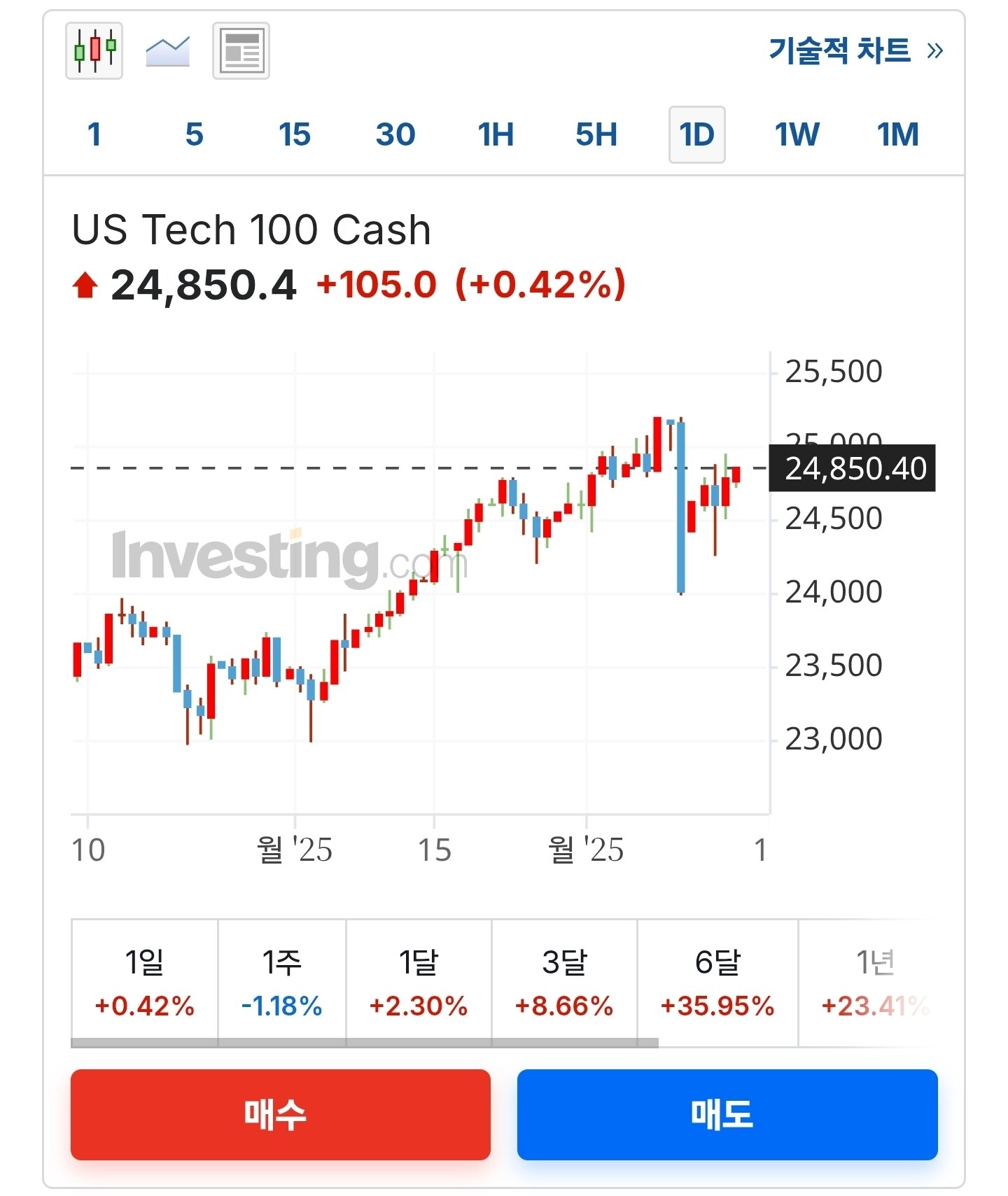Switch to the 5H interval
The width and height of the screenshot is (1008, 1196).
(x=596, y=134)
